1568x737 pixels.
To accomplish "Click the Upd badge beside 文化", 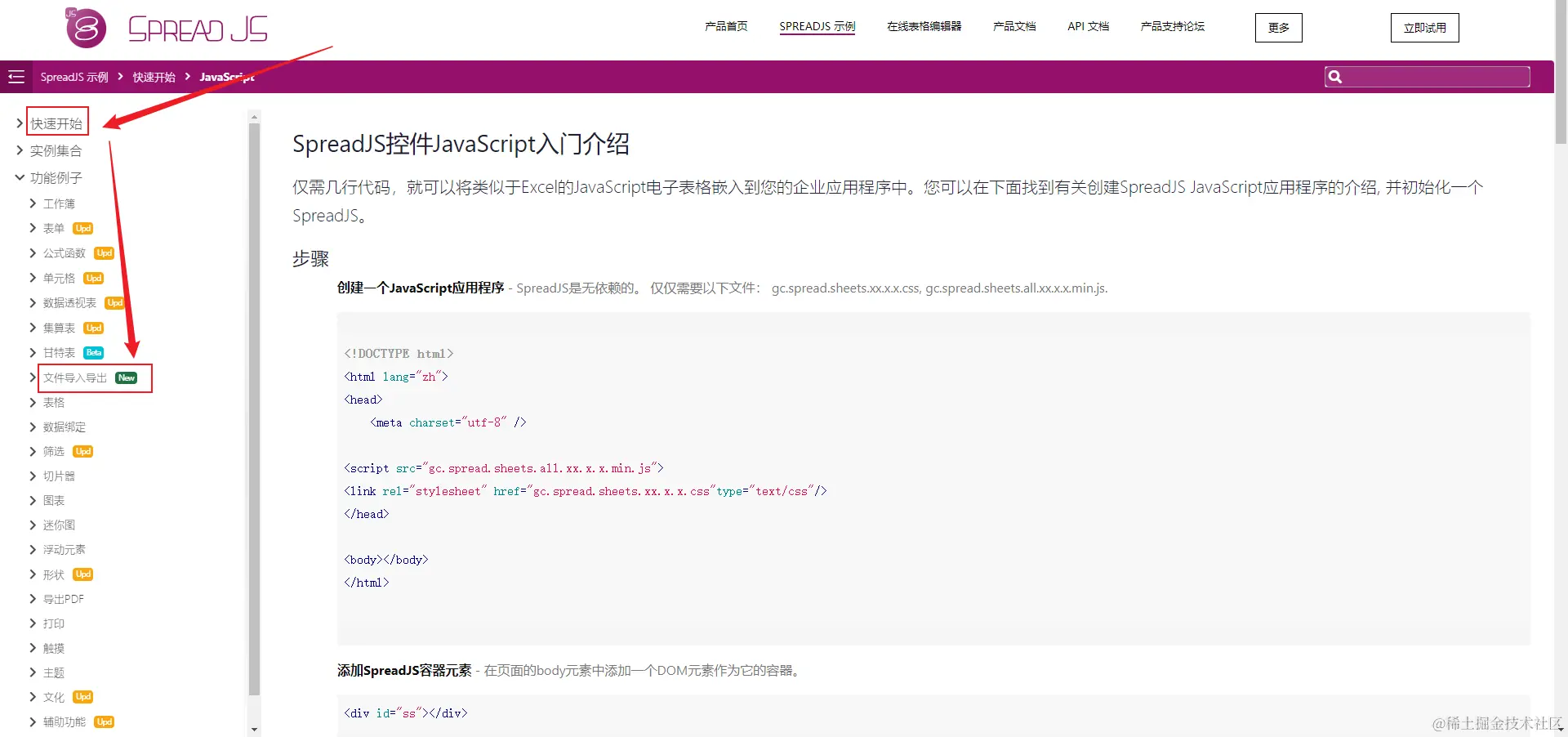I will tap(83, 697).
